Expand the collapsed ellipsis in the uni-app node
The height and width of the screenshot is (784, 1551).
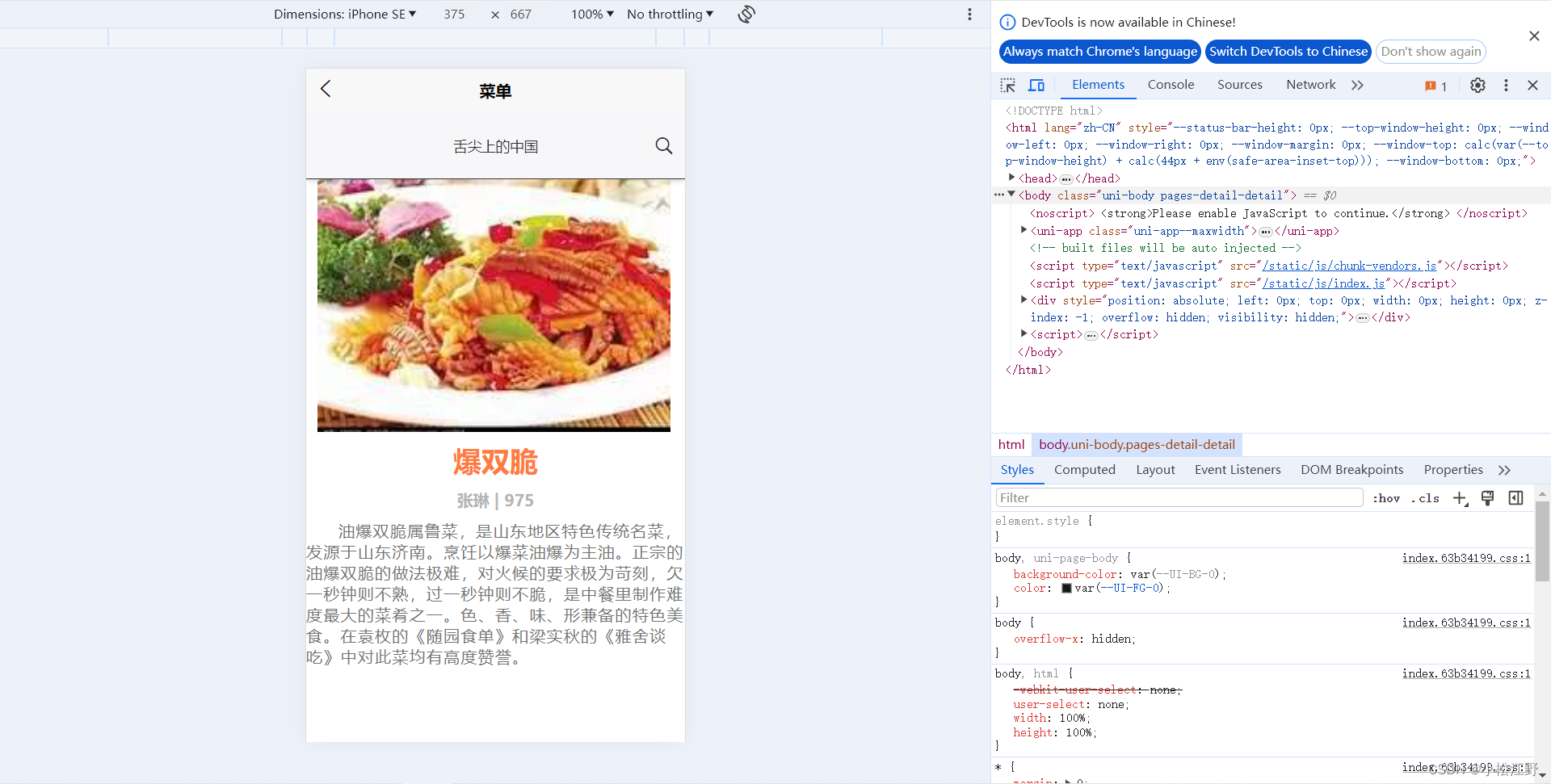tap(1265, 231)
